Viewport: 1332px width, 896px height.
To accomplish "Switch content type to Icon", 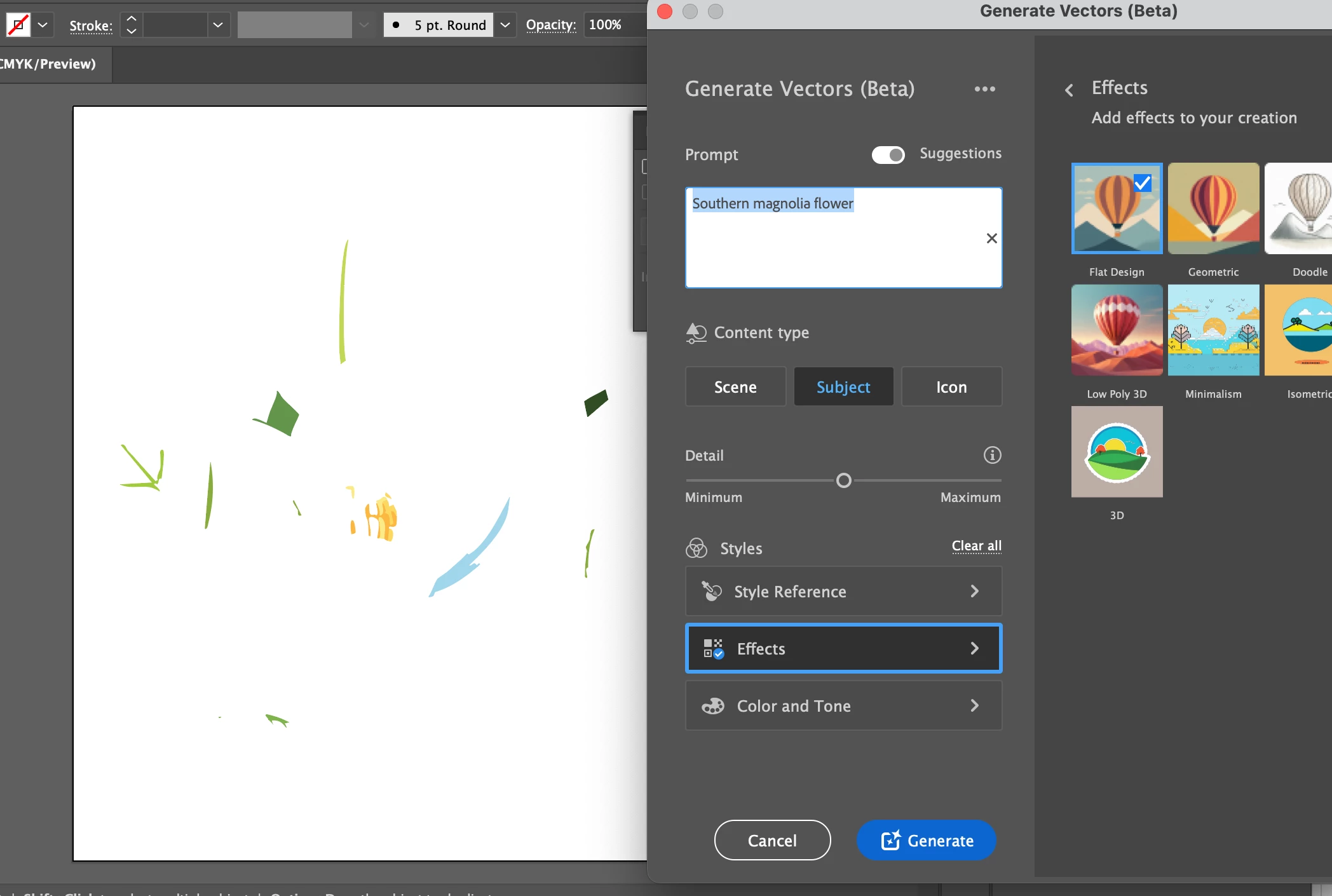I will pyautogui.click(x=951, y=387).
